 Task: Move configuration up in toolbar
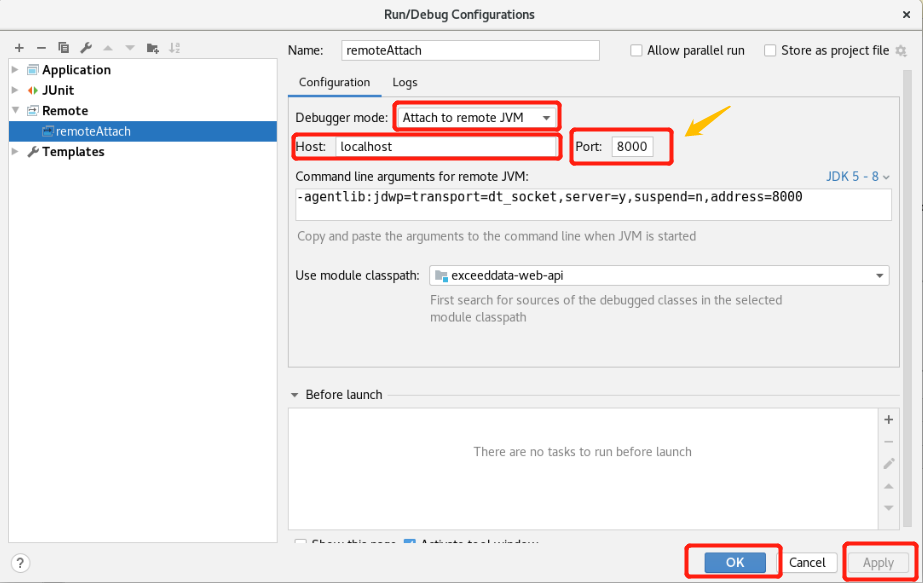pos(108,48)
